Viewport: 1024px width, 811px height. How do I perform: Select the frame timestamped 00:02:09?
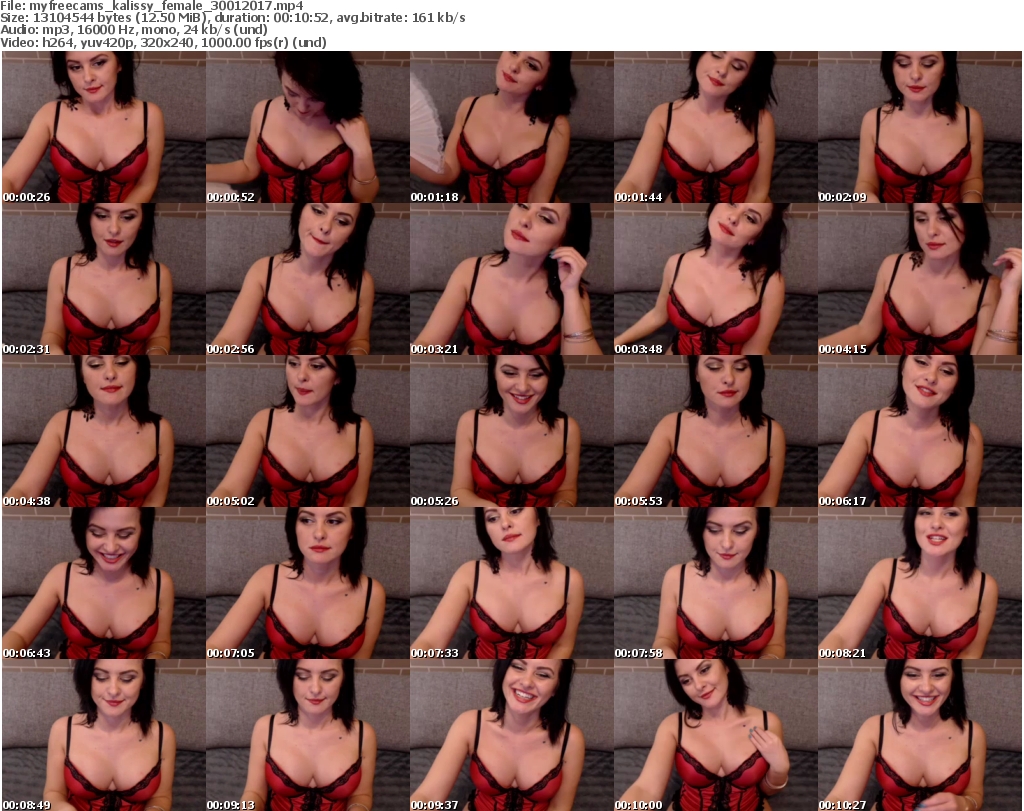pos(920,127)
